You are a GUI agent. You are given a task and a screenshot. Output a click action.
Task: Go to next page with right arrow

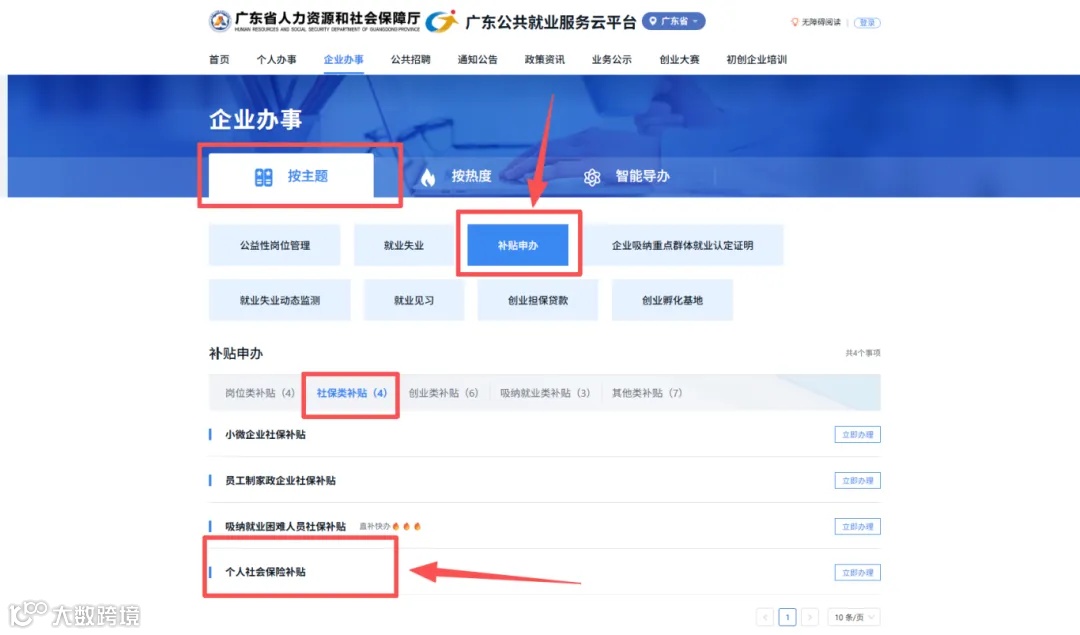[810, 617]
